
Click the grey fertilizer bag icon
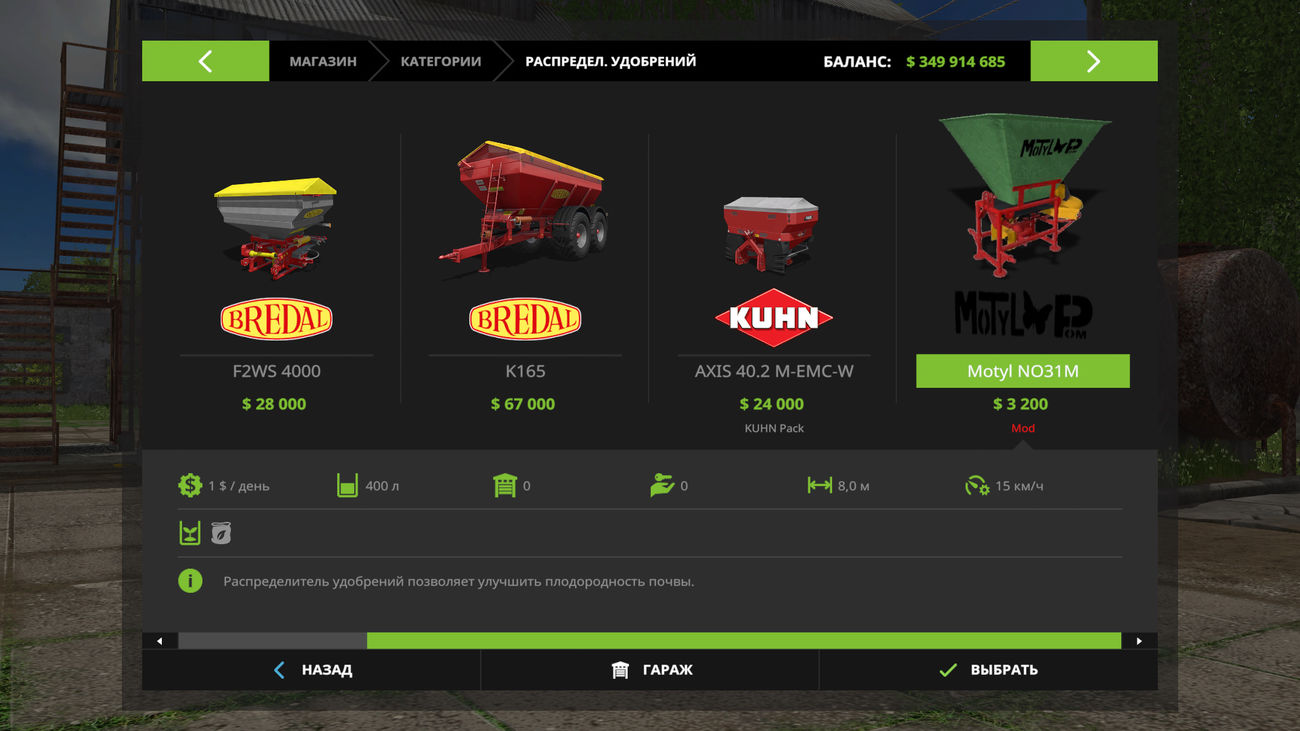221,533
